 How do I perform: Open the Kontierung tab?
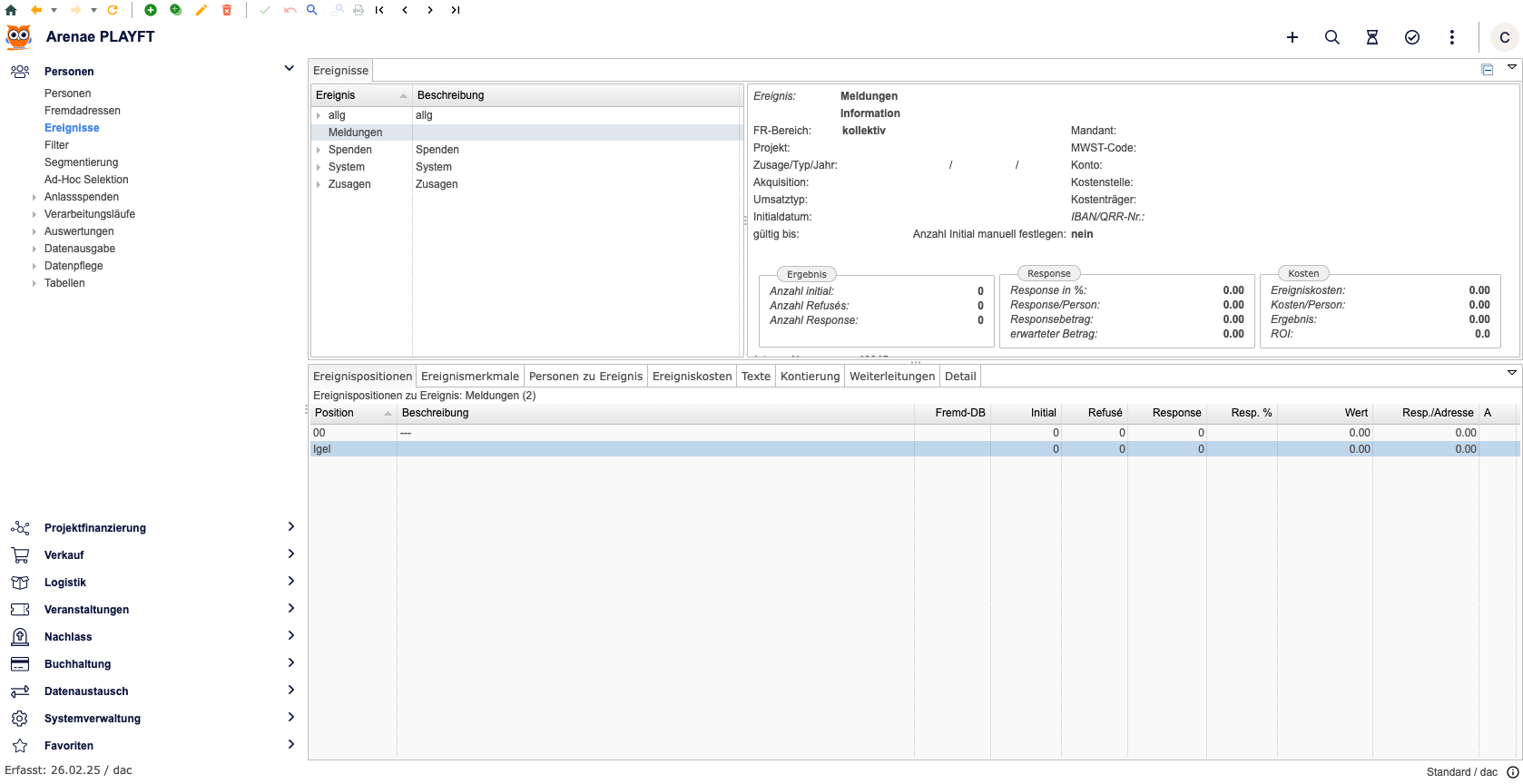tap(810, 377)
